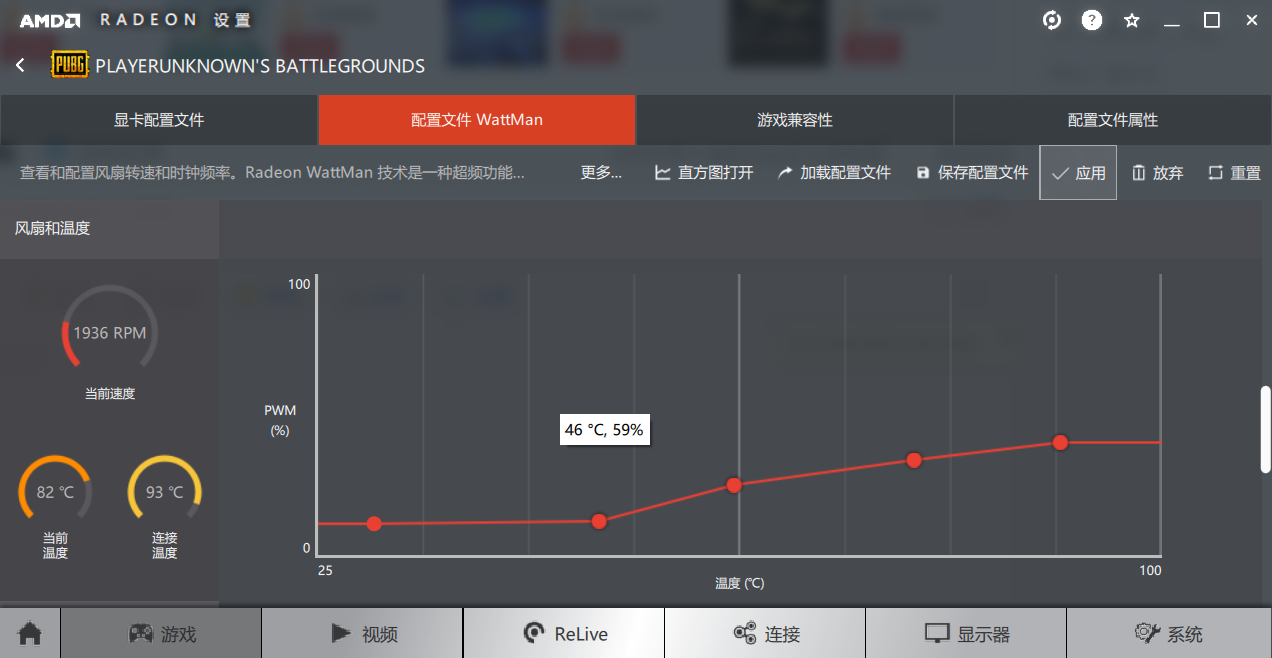The width and height of the screenshot is (1272, 658).
Task: Click the favorites star icon
Action: (x=1132, y=20)
